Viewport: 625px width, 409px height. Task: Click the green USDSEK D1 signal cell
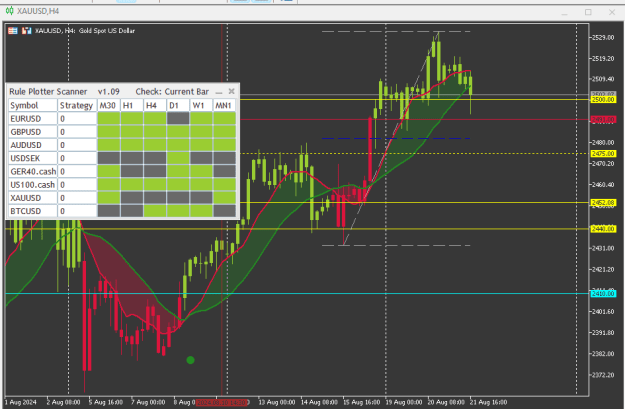click(178, 158)
